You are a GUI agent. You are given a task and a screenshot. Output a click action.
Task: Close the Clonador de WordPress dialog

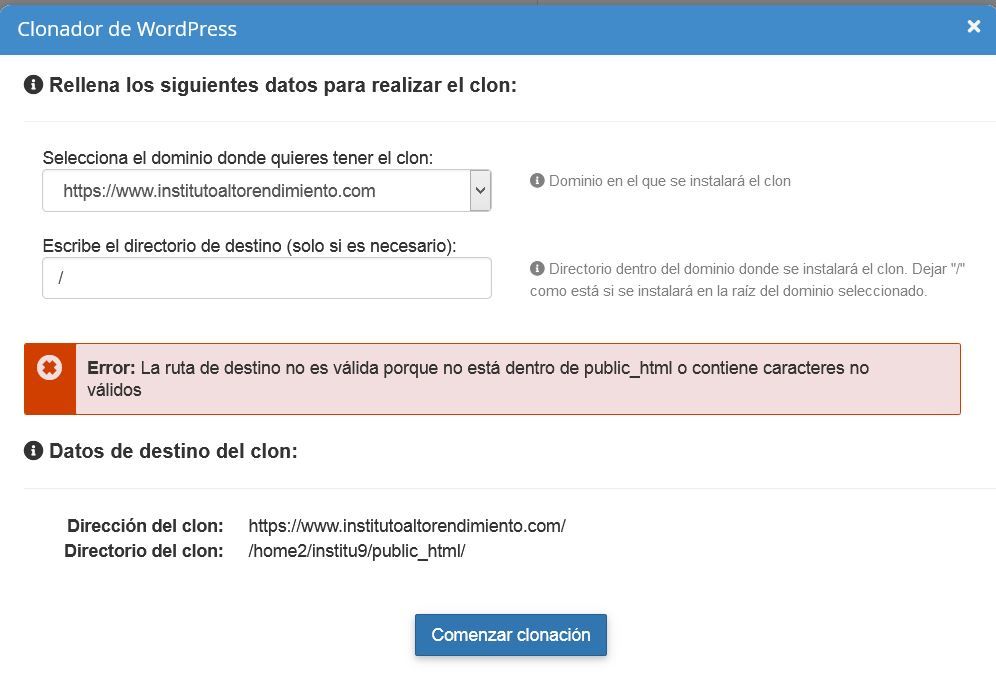click(x=973, y=26)
